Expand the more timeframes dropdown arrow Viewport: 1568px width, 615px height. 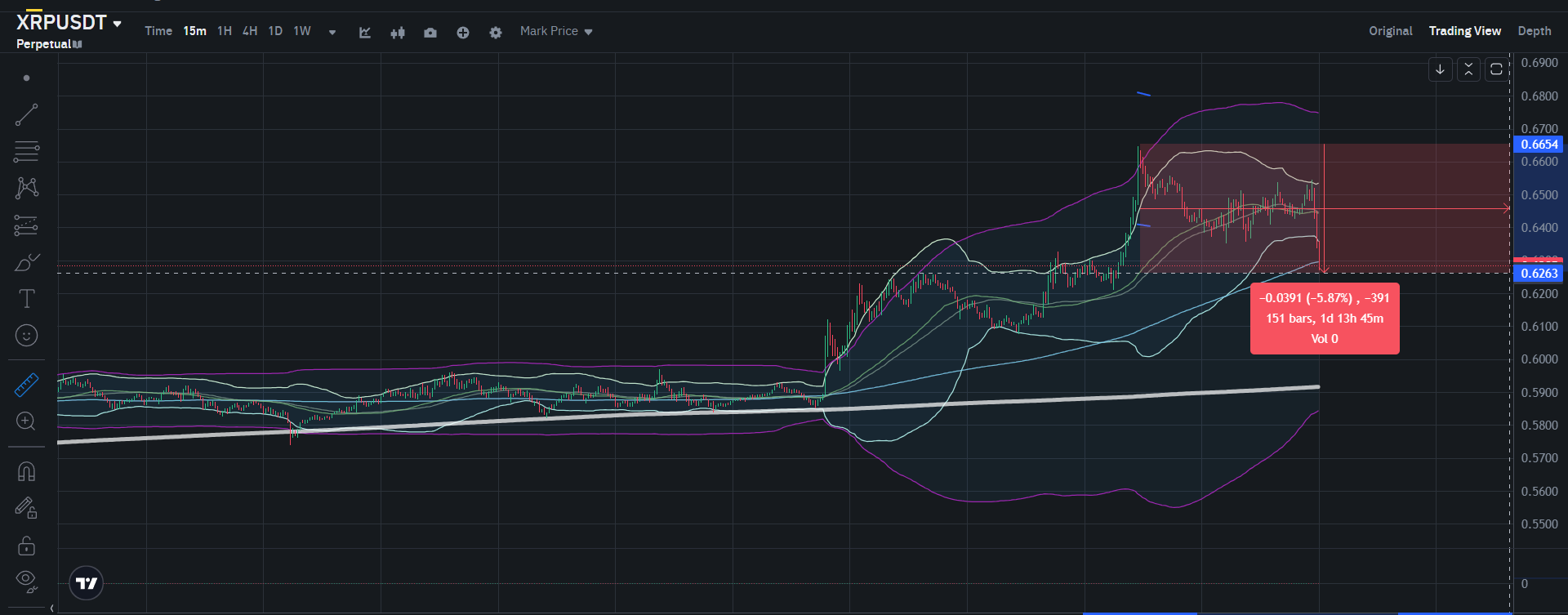[x=332, y=33]
